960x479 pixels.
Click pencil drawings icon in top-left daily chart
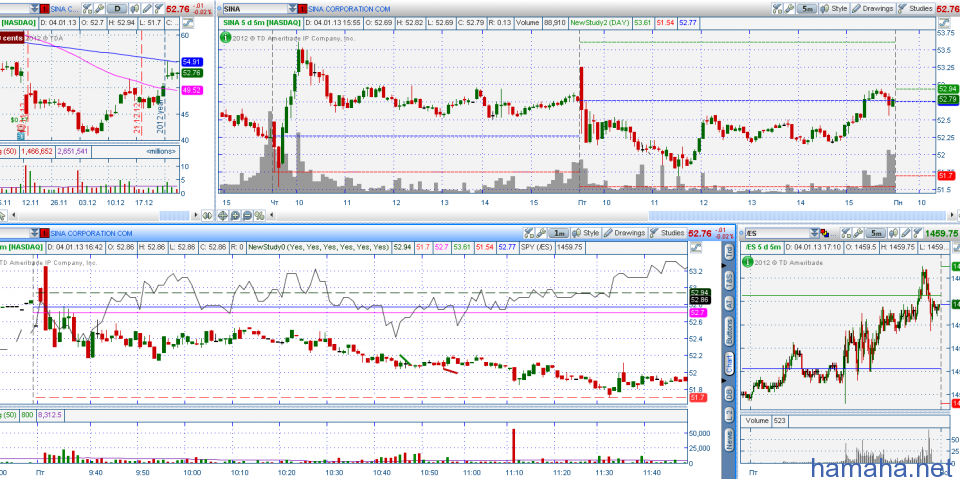point(147,9)
